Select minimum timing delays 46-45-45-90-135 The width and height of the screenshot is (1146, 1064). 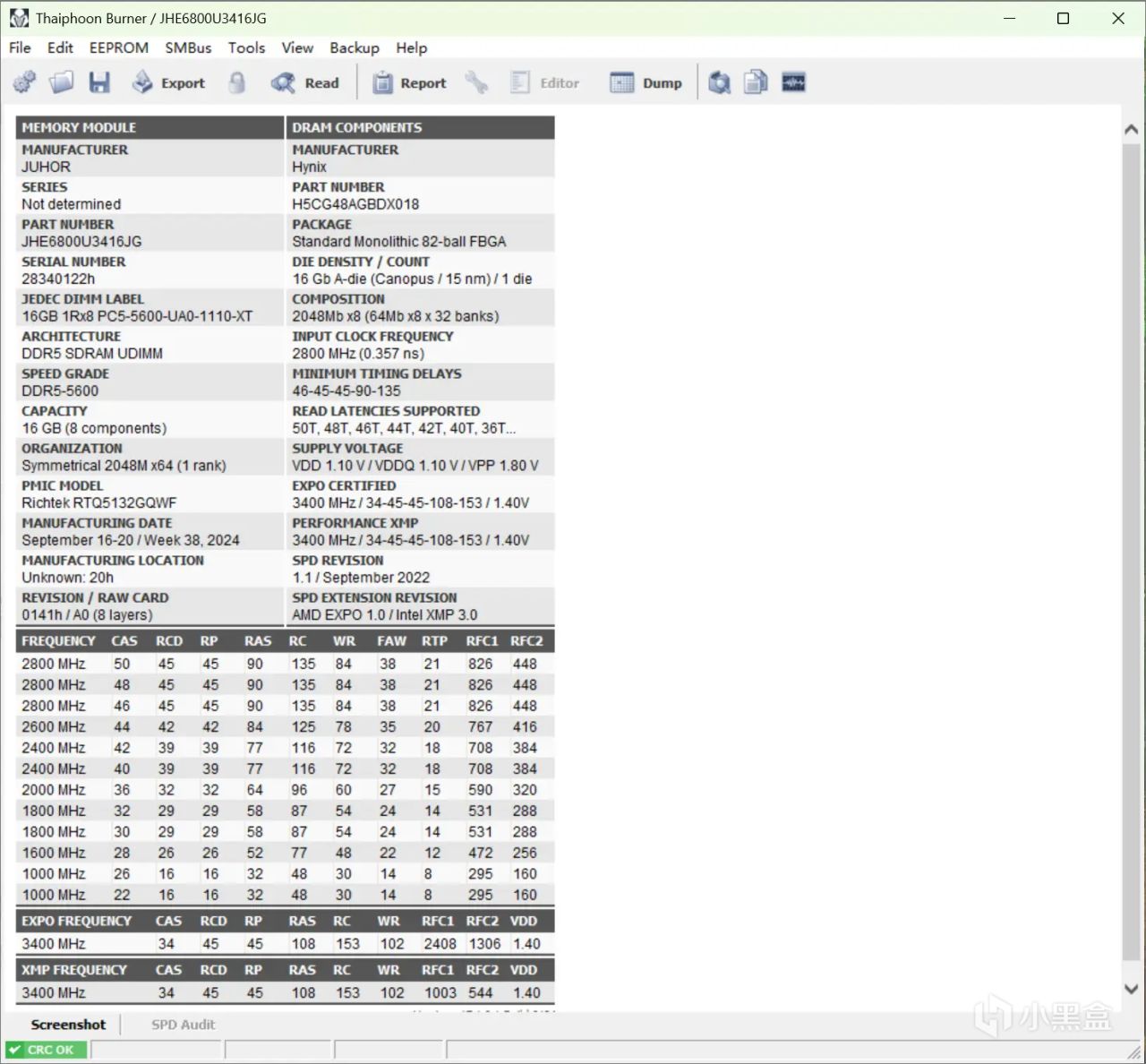click(346, 391)
